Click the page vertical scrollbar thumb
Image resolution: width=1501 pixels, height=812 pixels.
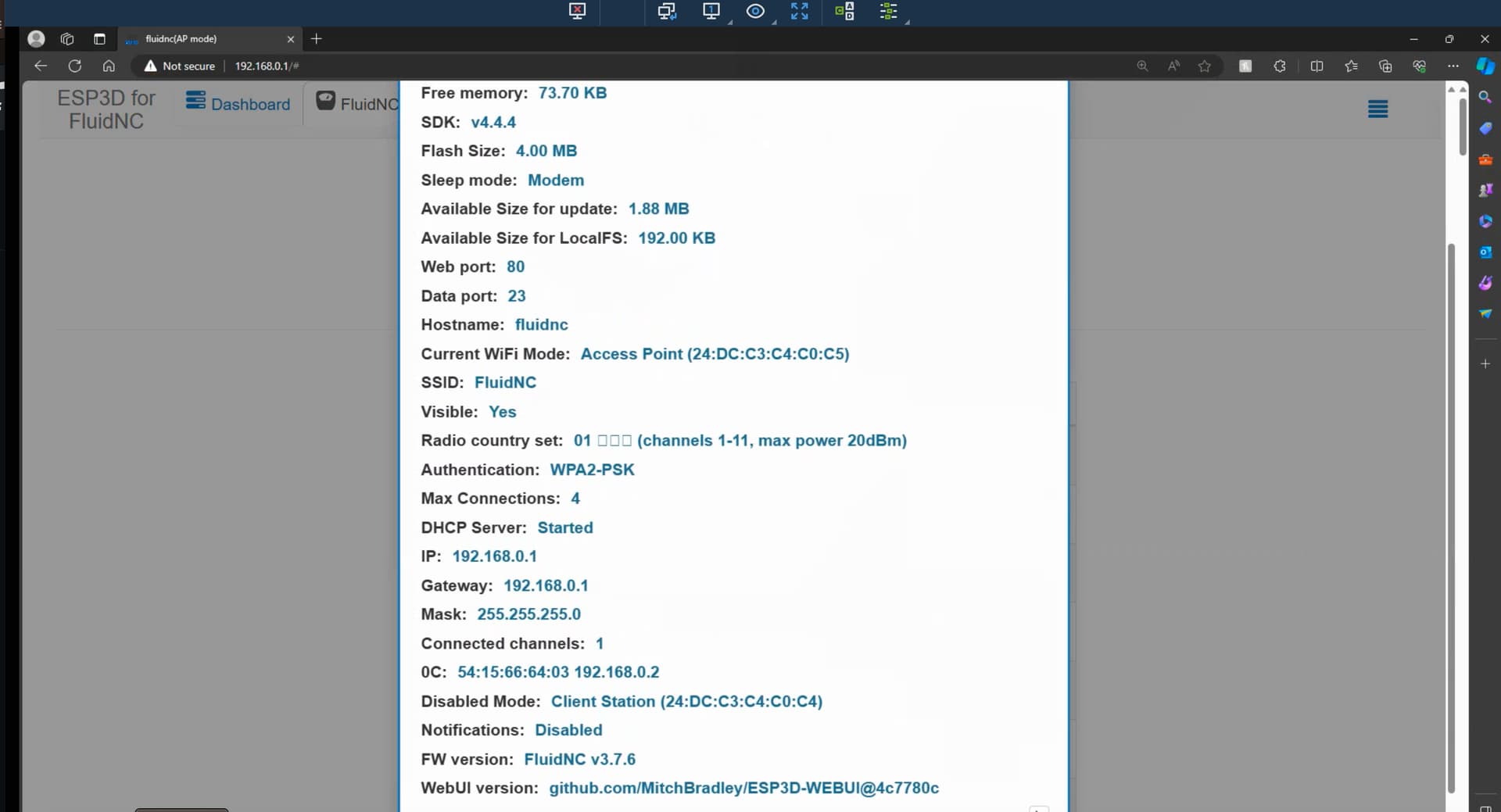[x=1462, y=127]
